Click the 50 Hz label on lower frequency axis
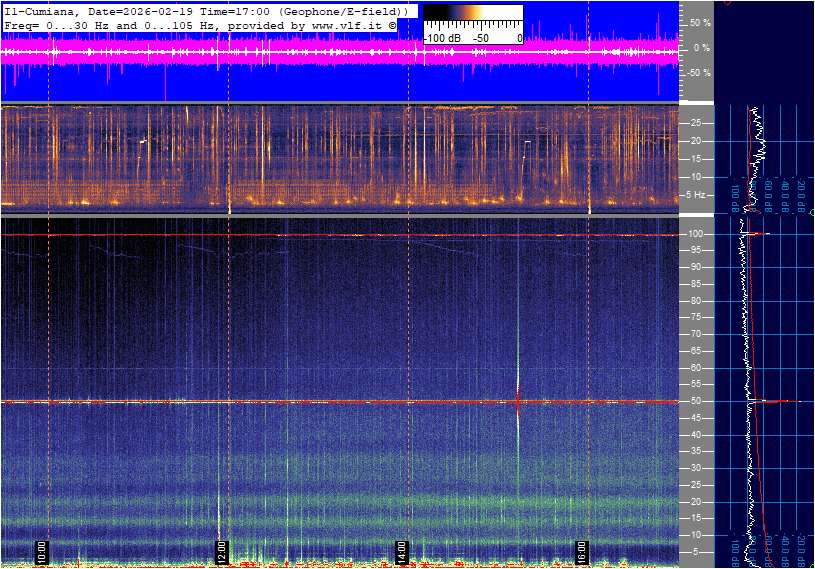Image resolution: width=815 pixels, height=569 pixels. pos(696,401)
